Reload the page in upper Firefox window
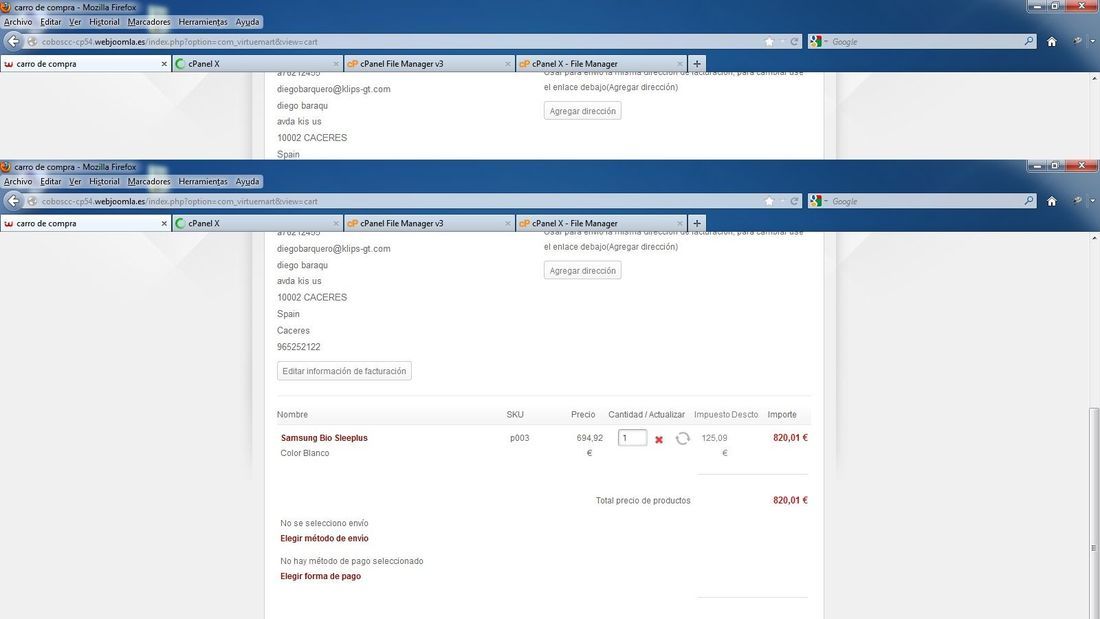 (794, 41)
